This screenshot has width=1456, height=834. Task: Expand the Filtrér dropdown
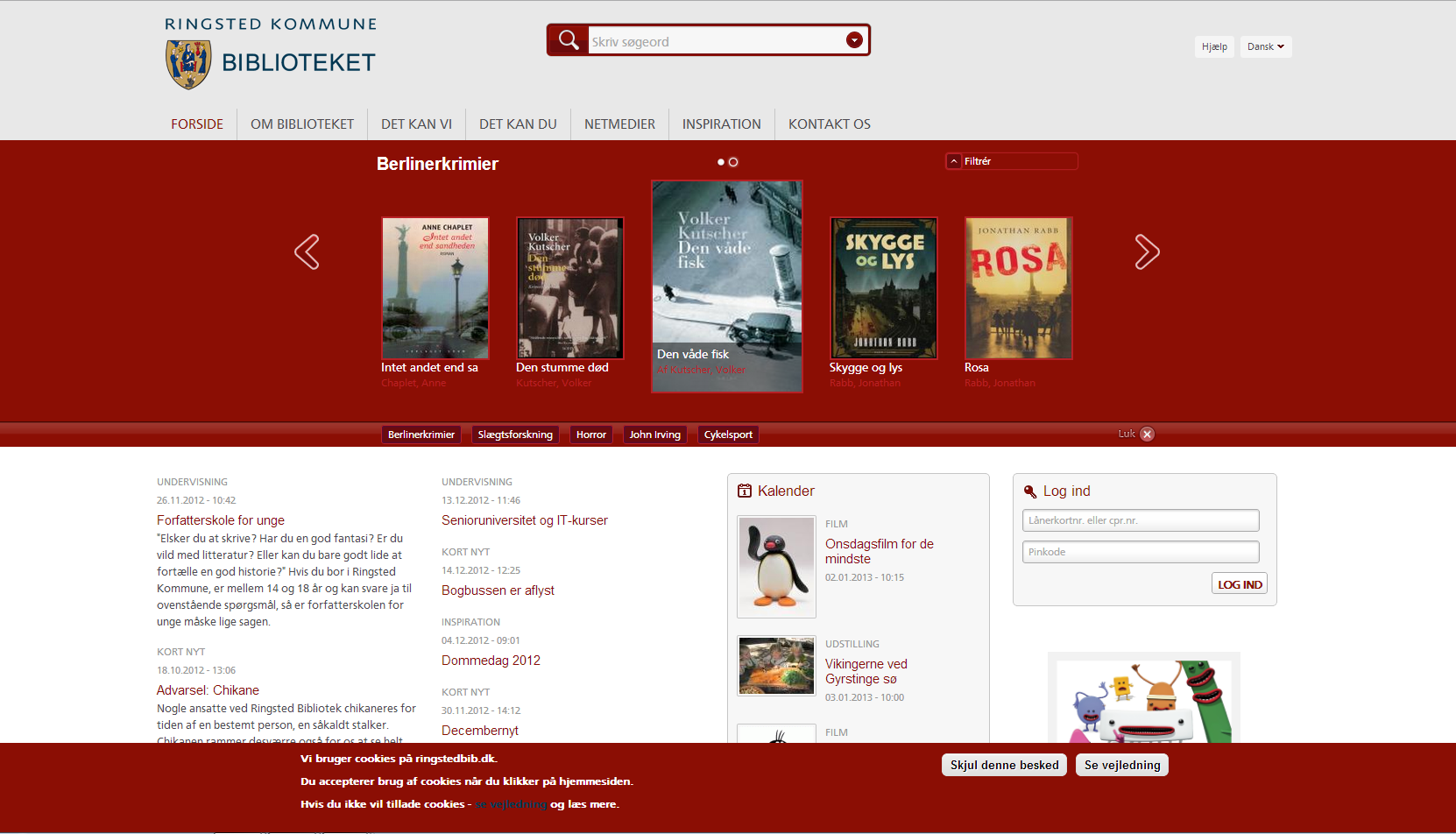[x=1012, y=161]
